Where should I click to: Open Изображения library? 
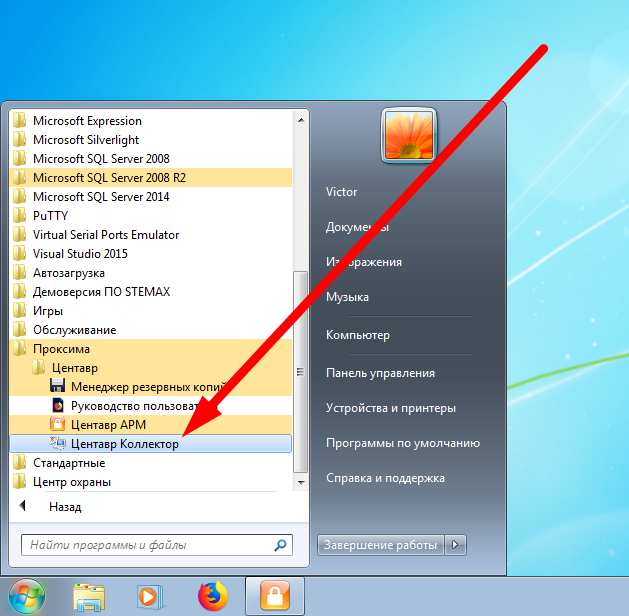[x=364, y=262]
